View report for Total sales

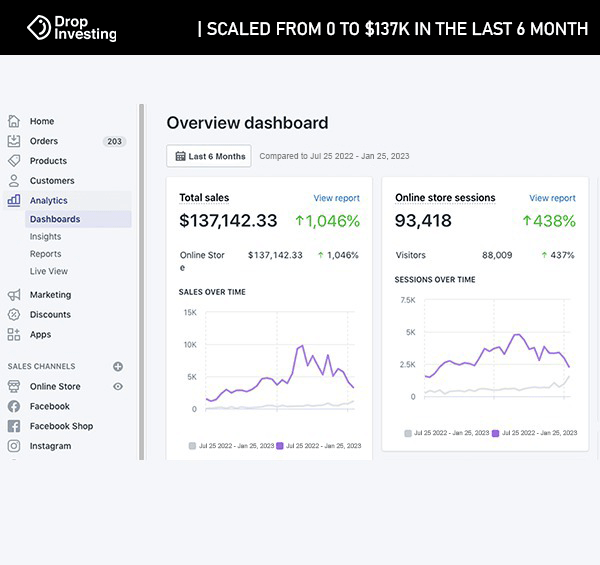(x=337, y=198)
